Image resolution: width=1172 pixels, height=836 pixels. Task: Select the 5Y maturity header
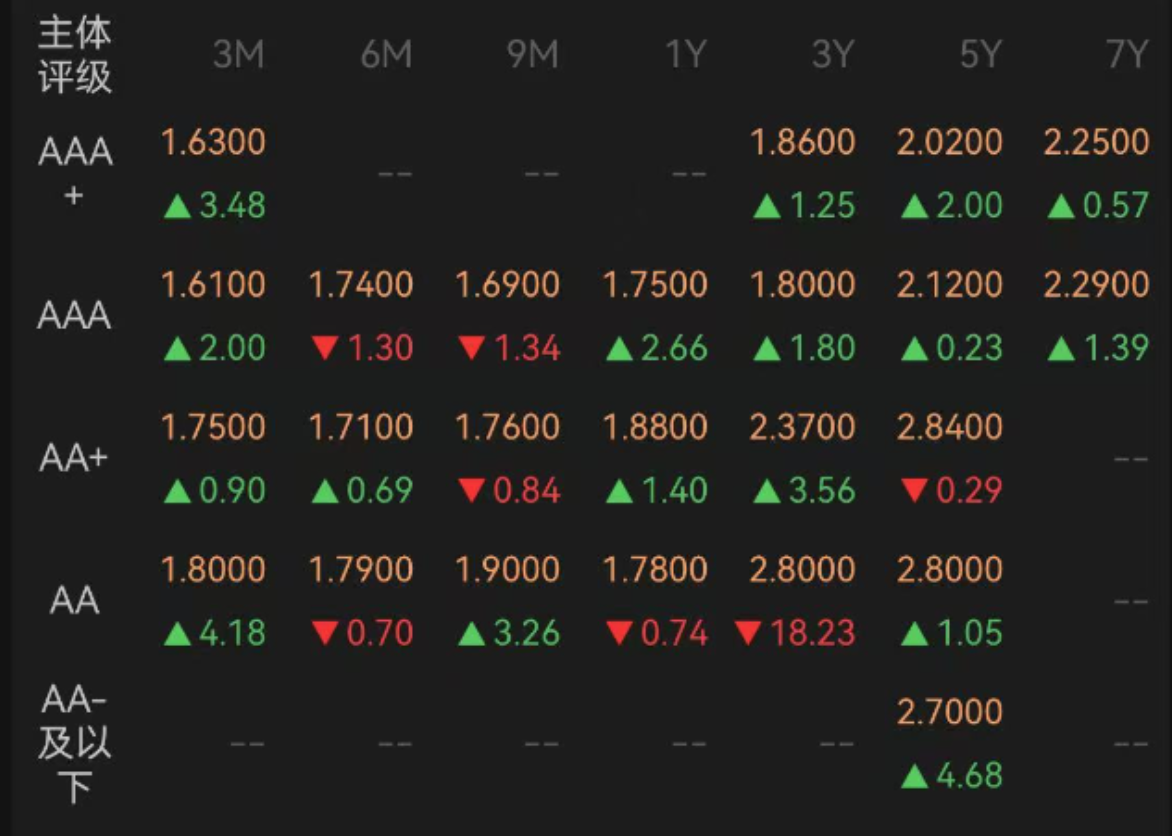click(979, 56)
